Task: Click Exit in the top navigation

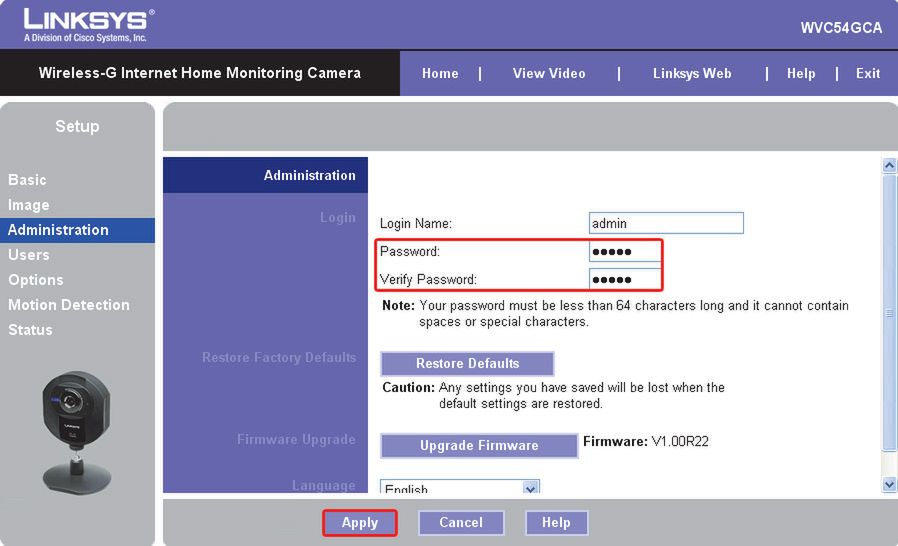Action: click(x=868, y=73)
